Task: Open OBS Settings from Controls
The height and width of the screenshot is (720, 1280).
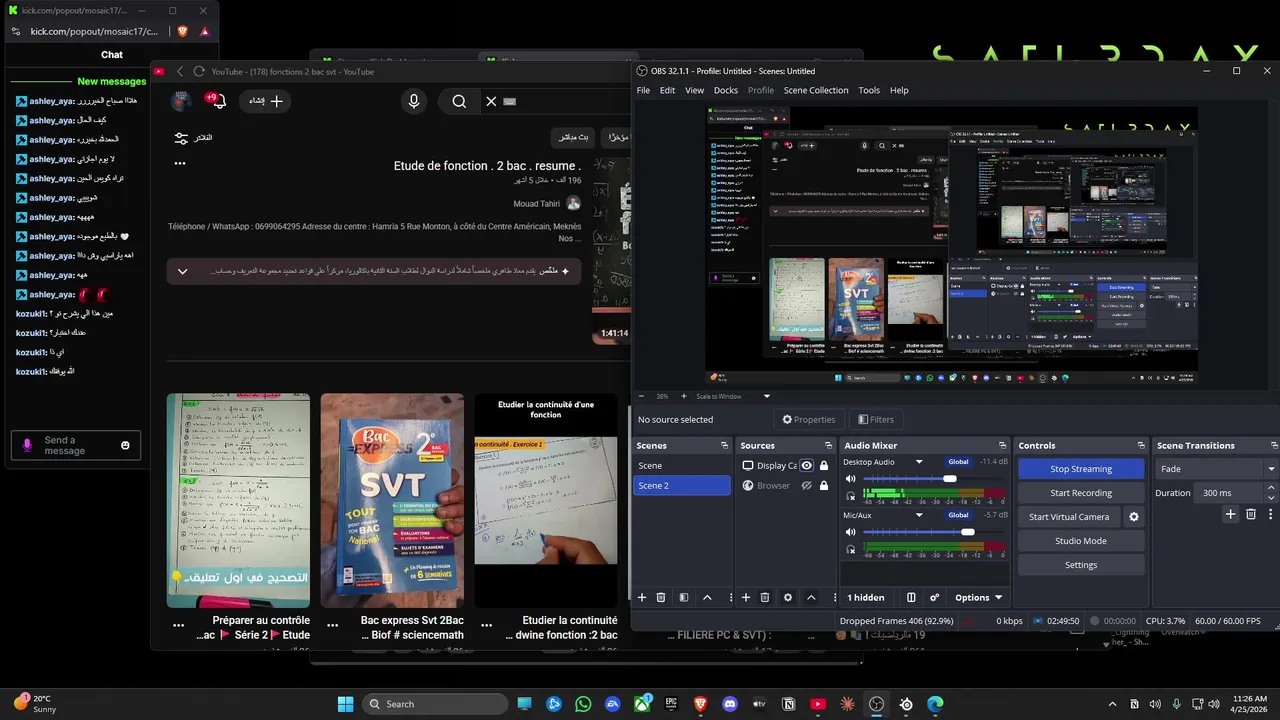Action: [1081, 565]
